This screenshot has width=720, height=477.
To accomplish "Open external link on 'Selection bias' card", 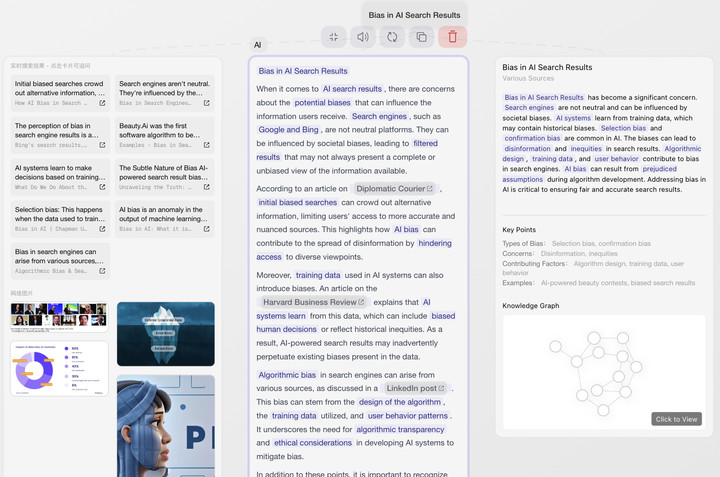I will [102, 229].
